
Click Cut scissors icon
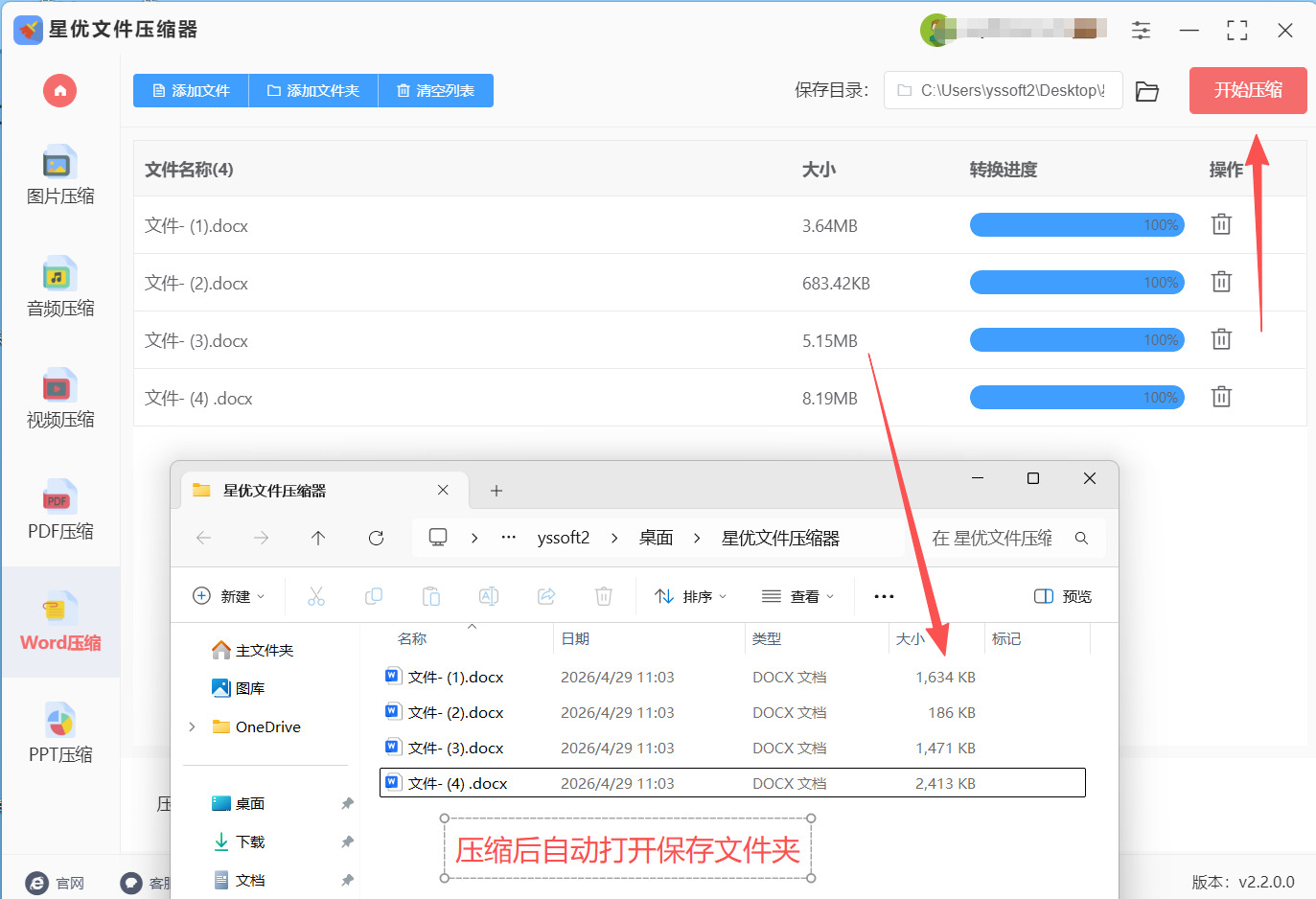(x=316, y=596)
